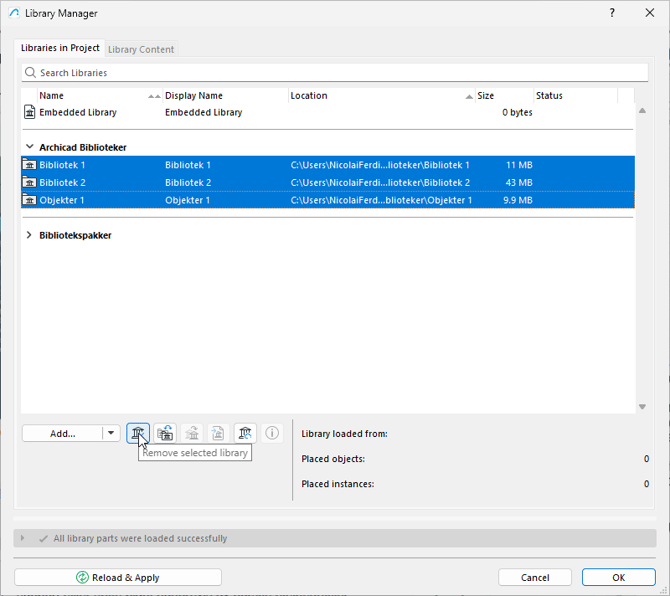Open the Add dropdown arrow

tap(111, 433)
